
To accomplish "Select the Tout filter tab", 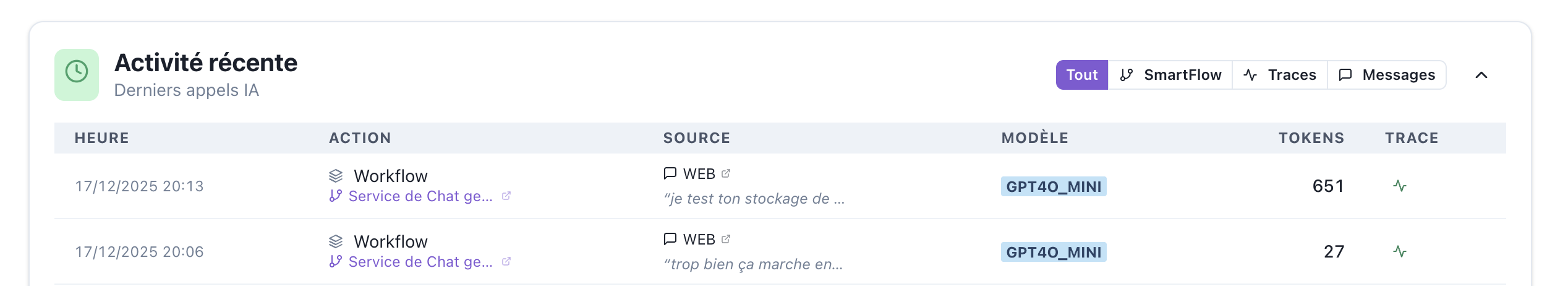I will click(x=1081, y=75).
